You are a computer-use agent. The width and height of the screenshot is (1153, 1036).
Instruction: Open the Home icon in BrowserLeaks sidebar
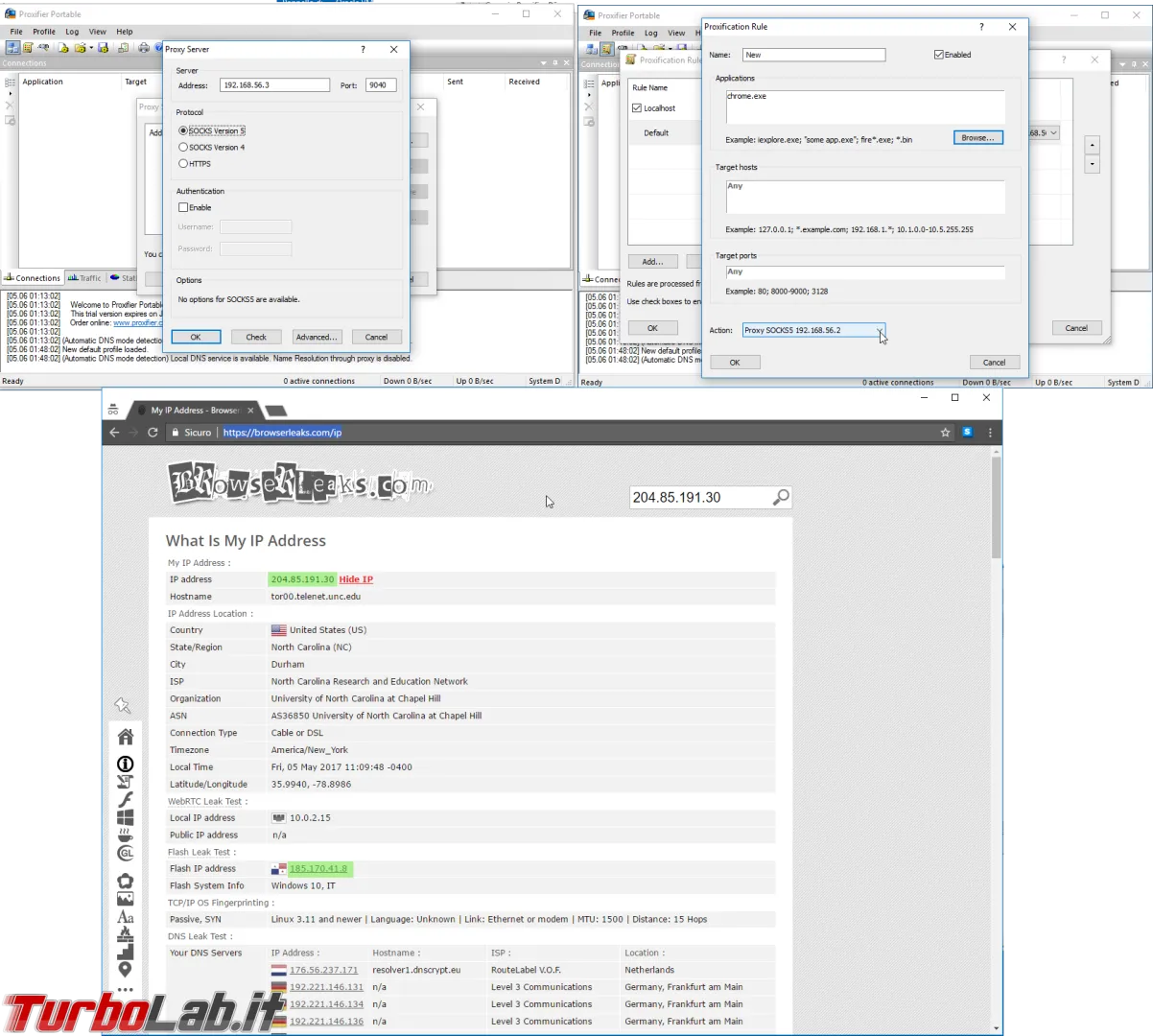pos(125,736)
